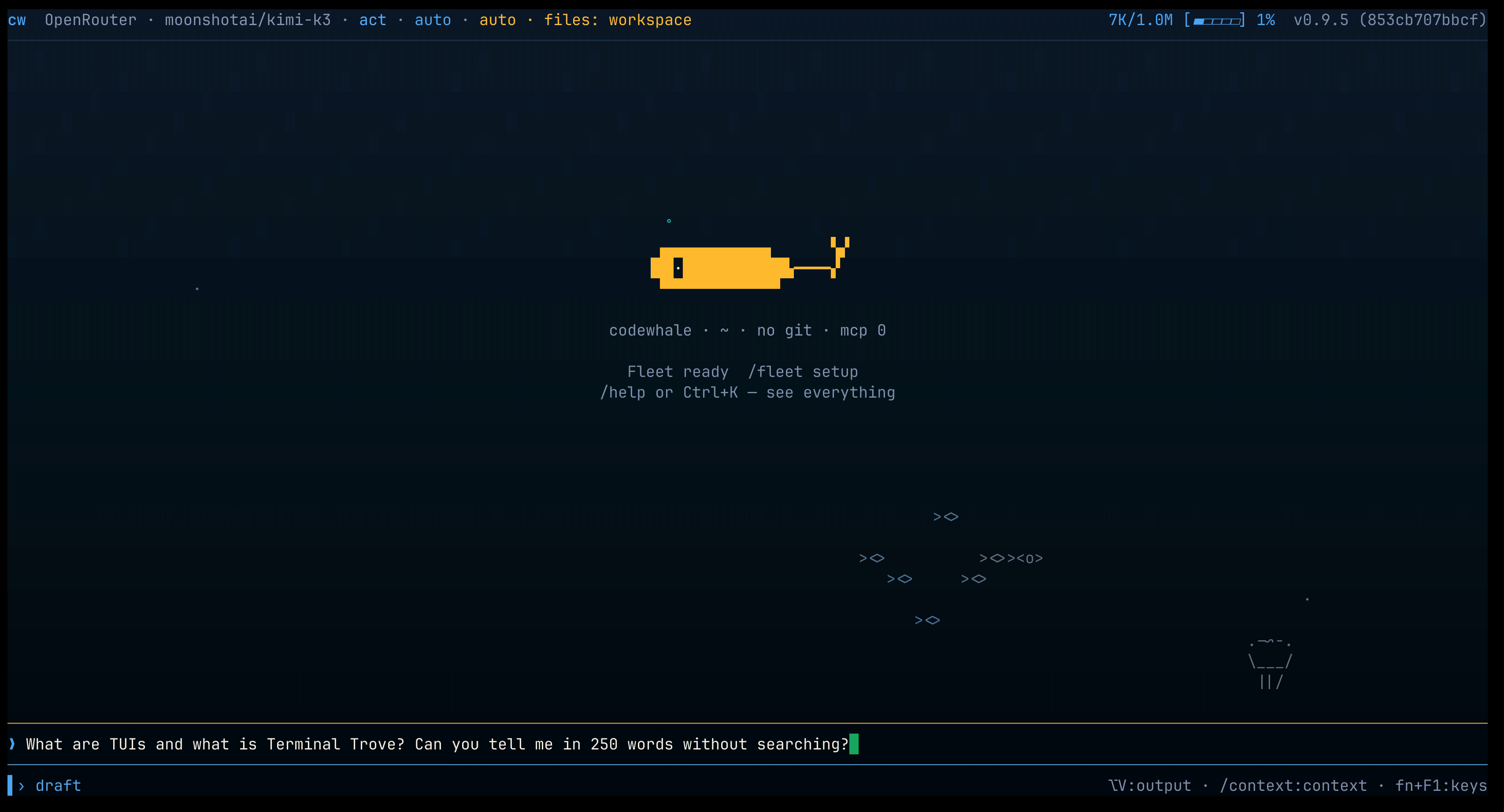This screenshot has width=1504, height=812.
Task: Click the yellow whale mascot
Action: click(750, 263)
